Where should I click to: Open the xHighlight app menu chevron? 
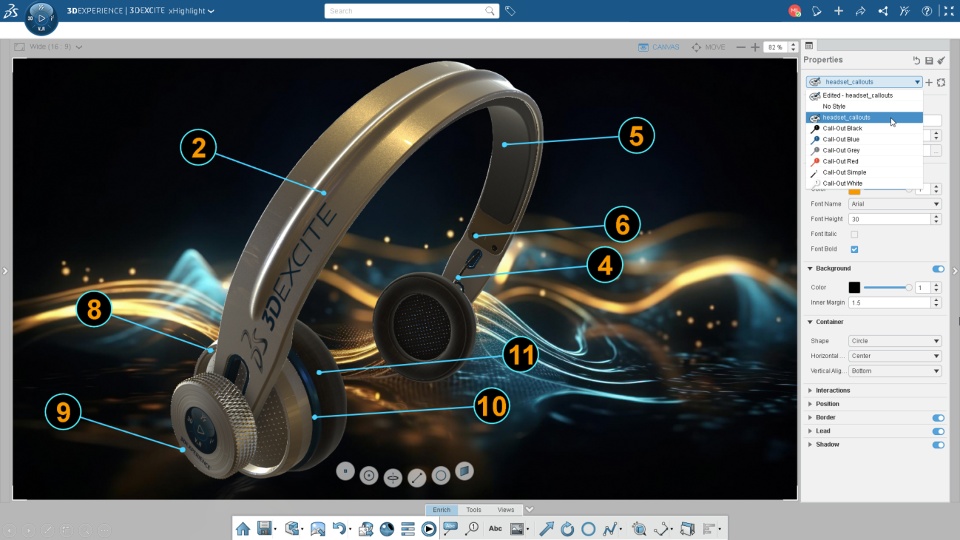[211, 11]
